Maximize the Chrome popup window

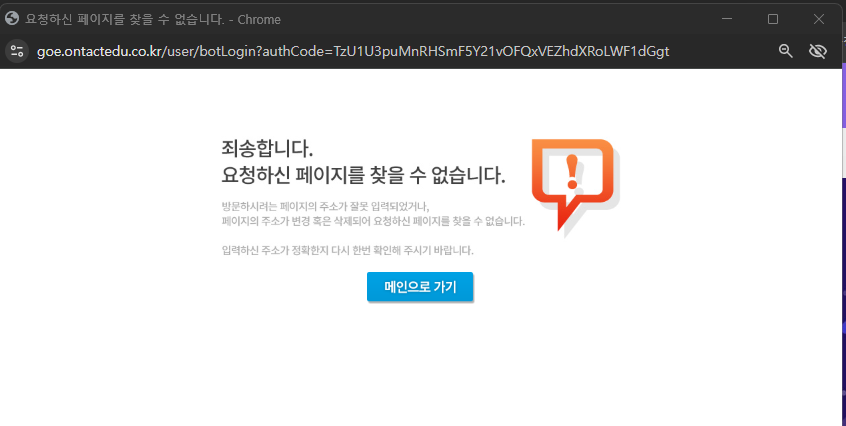pyautogui.click(x=773, y=18)
